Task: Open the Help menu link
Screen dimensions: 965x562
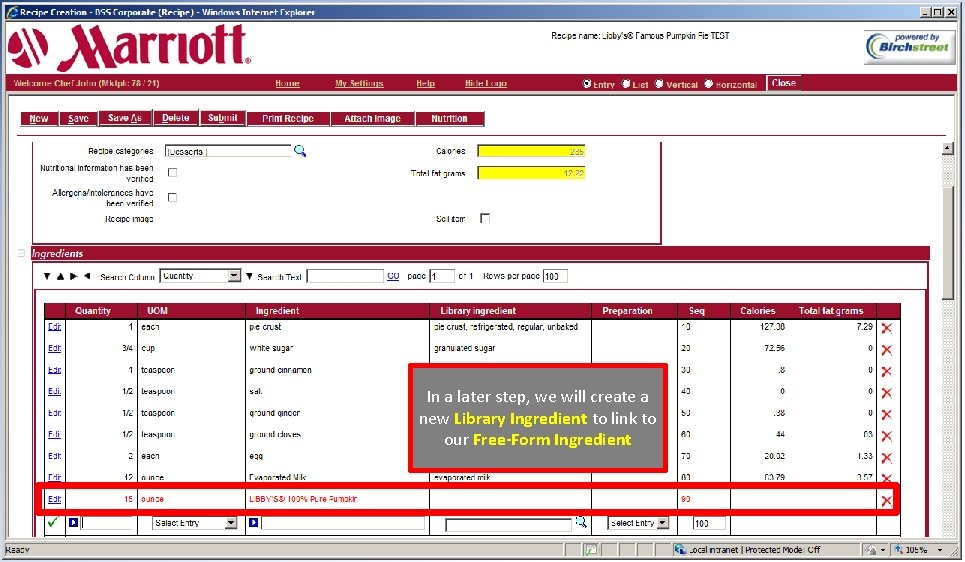Action: [x=425, y=84]
